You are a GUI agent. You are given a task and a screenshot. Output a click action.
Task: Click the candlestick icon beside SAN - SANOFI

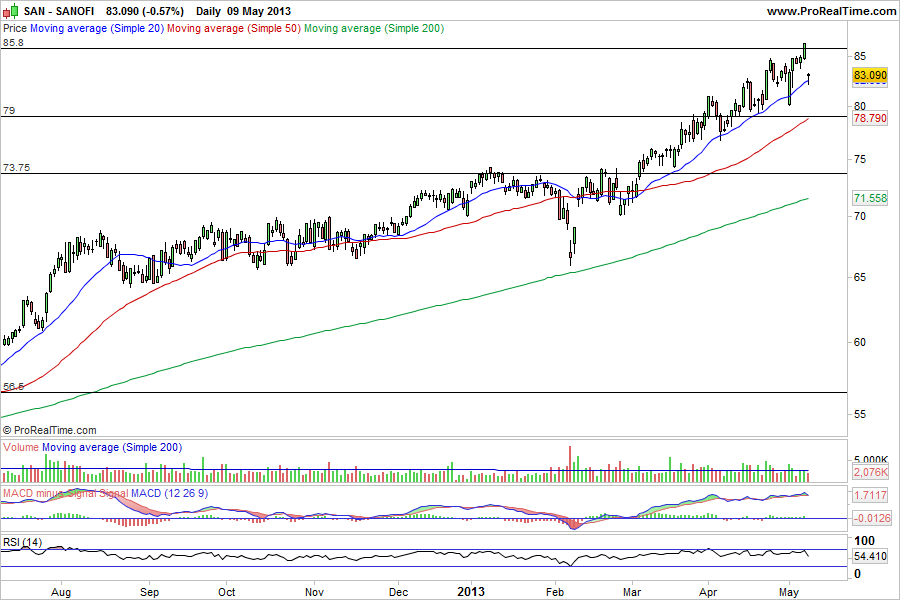point(11,10)
